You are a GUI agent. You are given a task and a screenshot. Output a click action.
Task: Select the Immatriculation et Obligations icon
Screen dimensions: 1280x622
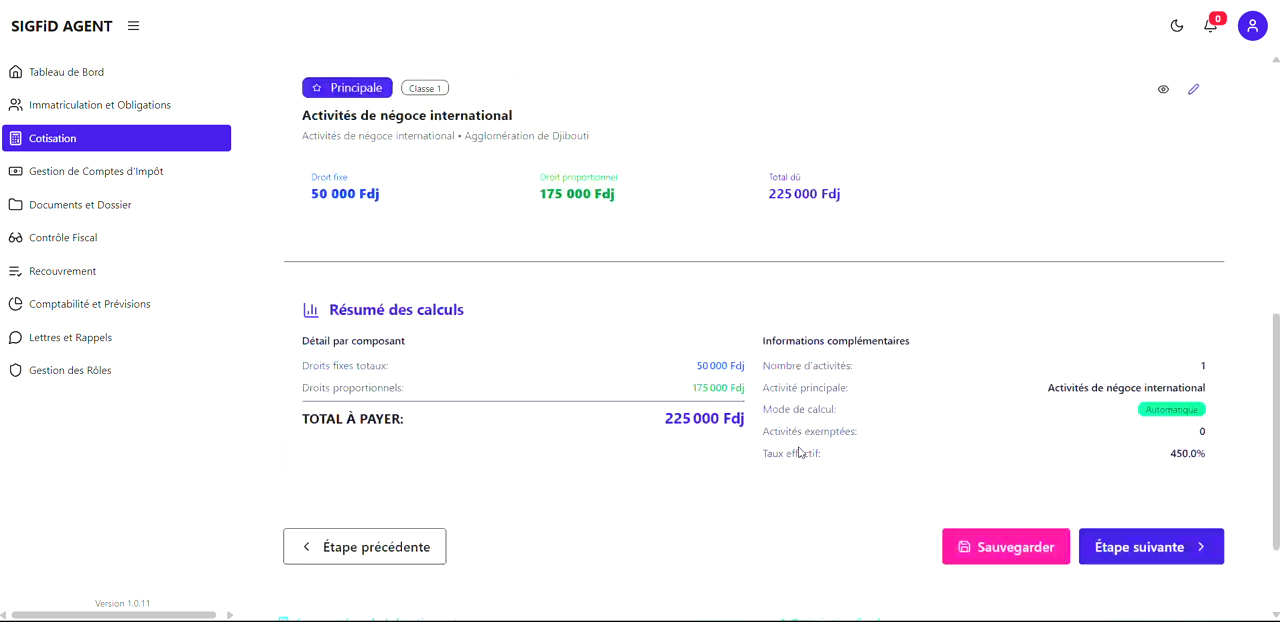point(15,104)
